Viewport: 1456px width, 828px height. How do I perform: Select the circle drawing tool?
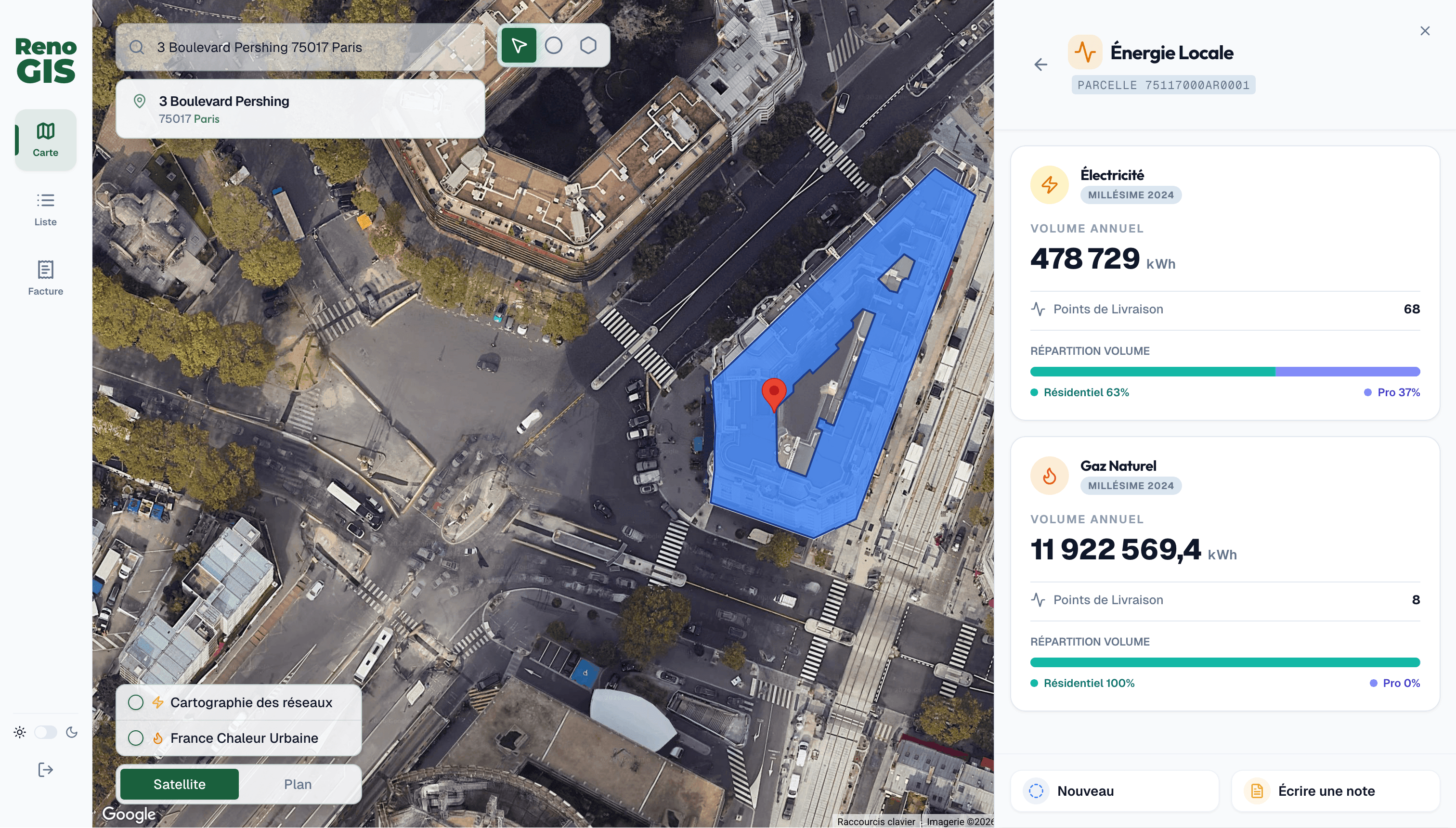(553, 46)
